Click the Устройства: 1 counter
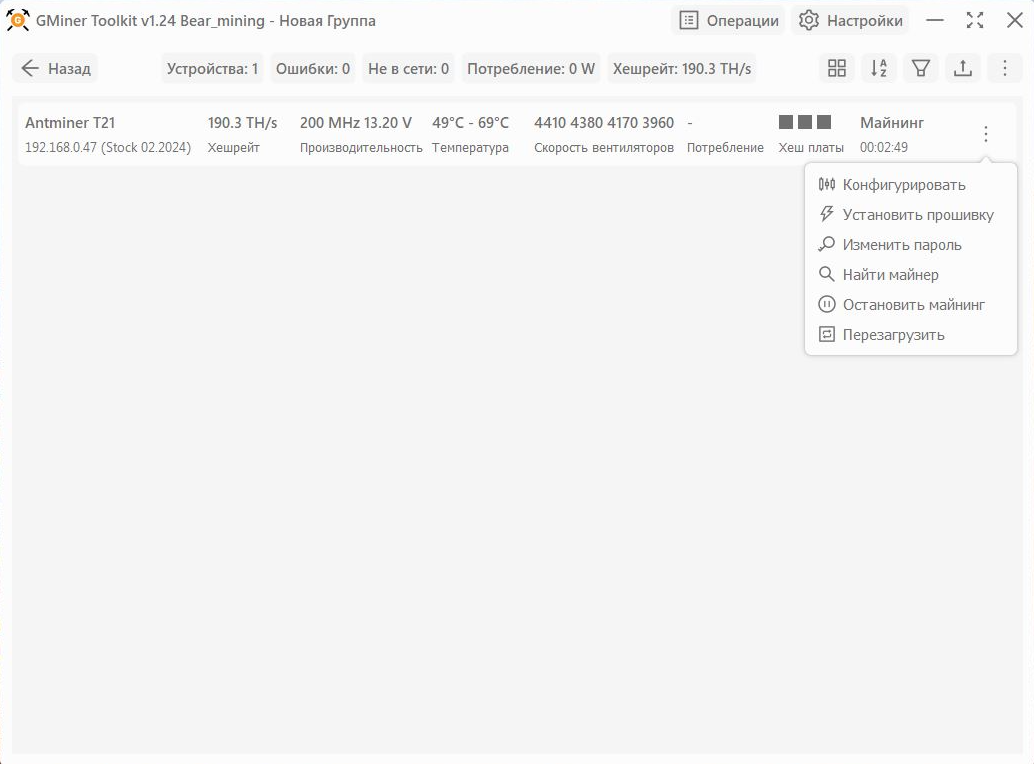Viewport: 1034px width, 764px height. tap(212, 69)
